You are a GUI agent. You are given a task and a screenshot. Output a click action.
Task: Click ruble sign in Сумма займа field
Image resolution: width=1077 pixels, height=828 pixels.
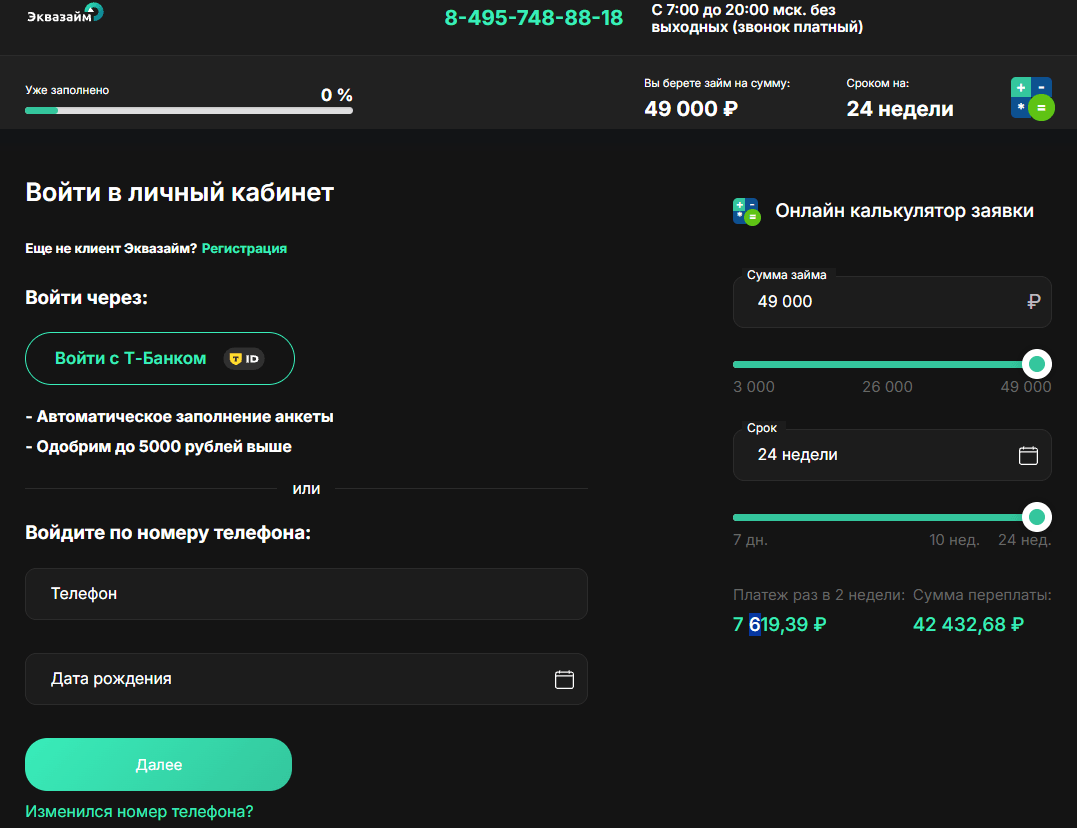click(1034, 302)
